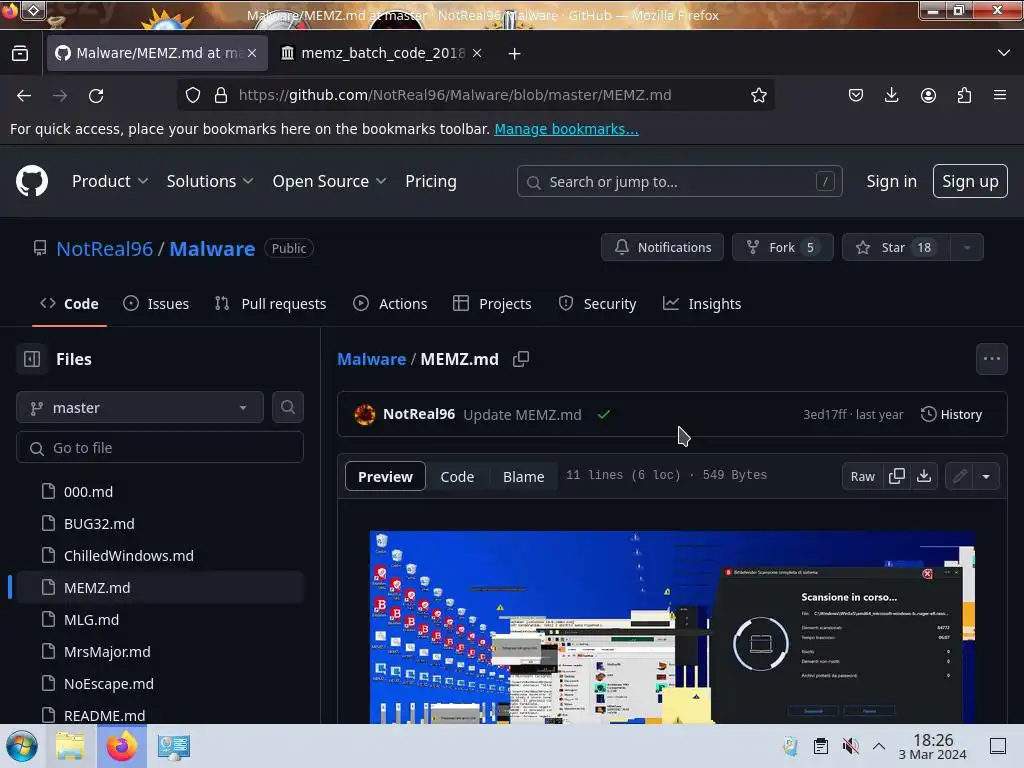Viewport: 1024px width, 768px height.
Task: Expand the Product menu
Action: (x=110, y=181)
